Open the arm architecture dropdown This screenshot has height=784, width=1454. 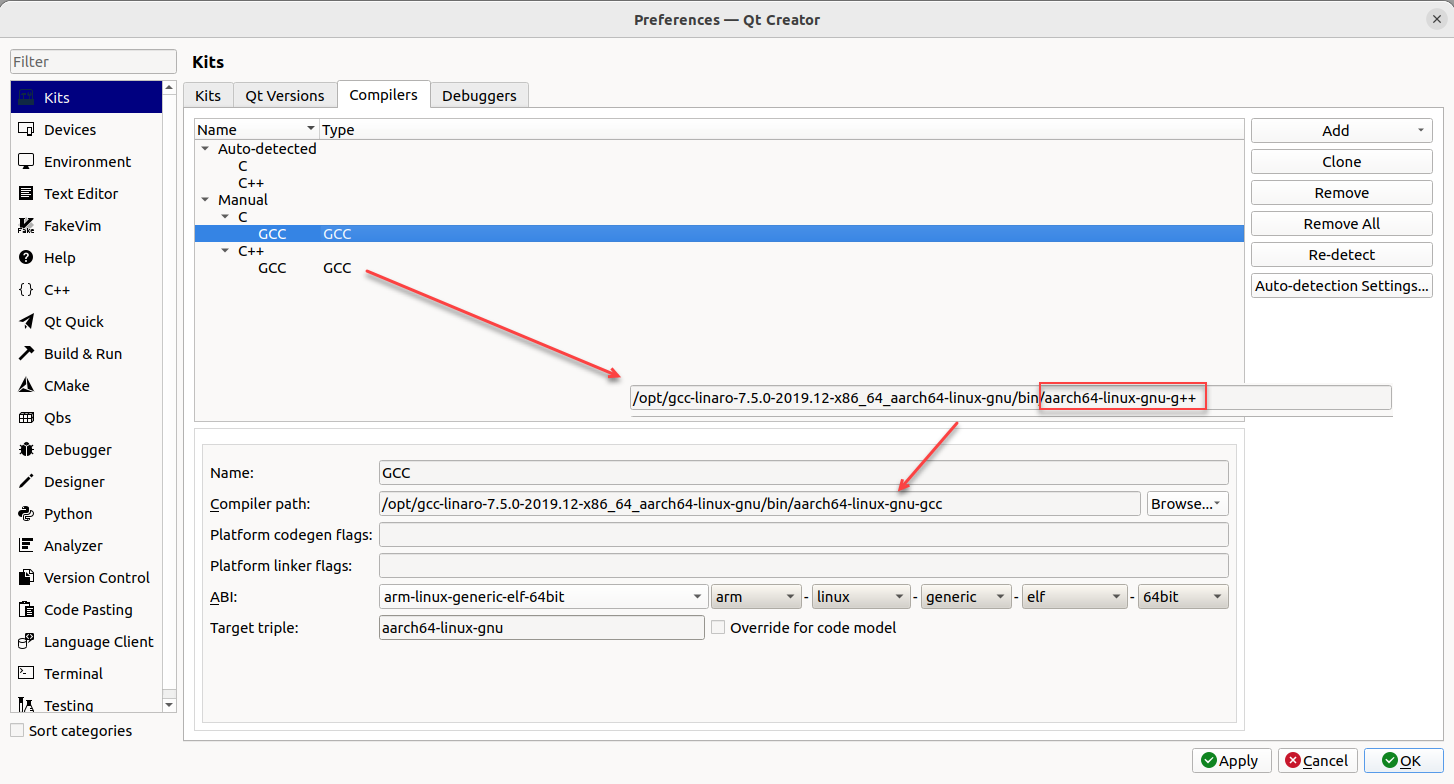tap(757, 597)
